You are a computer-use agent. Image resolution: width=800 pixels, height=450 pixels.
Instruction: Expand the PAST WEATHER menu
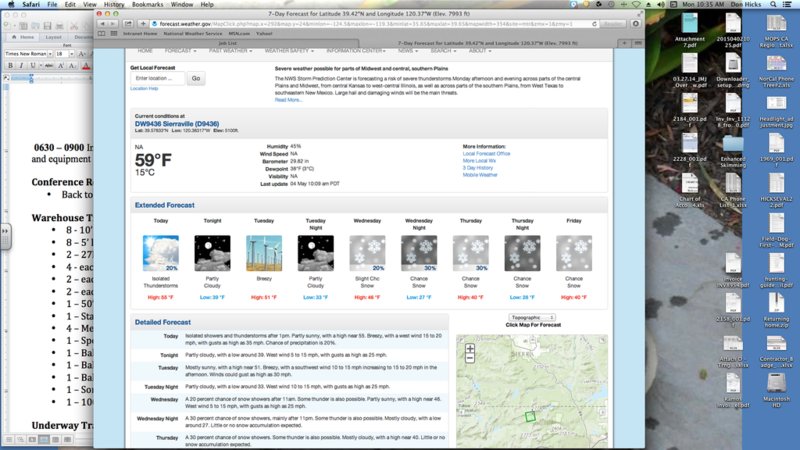coord(230,51)
